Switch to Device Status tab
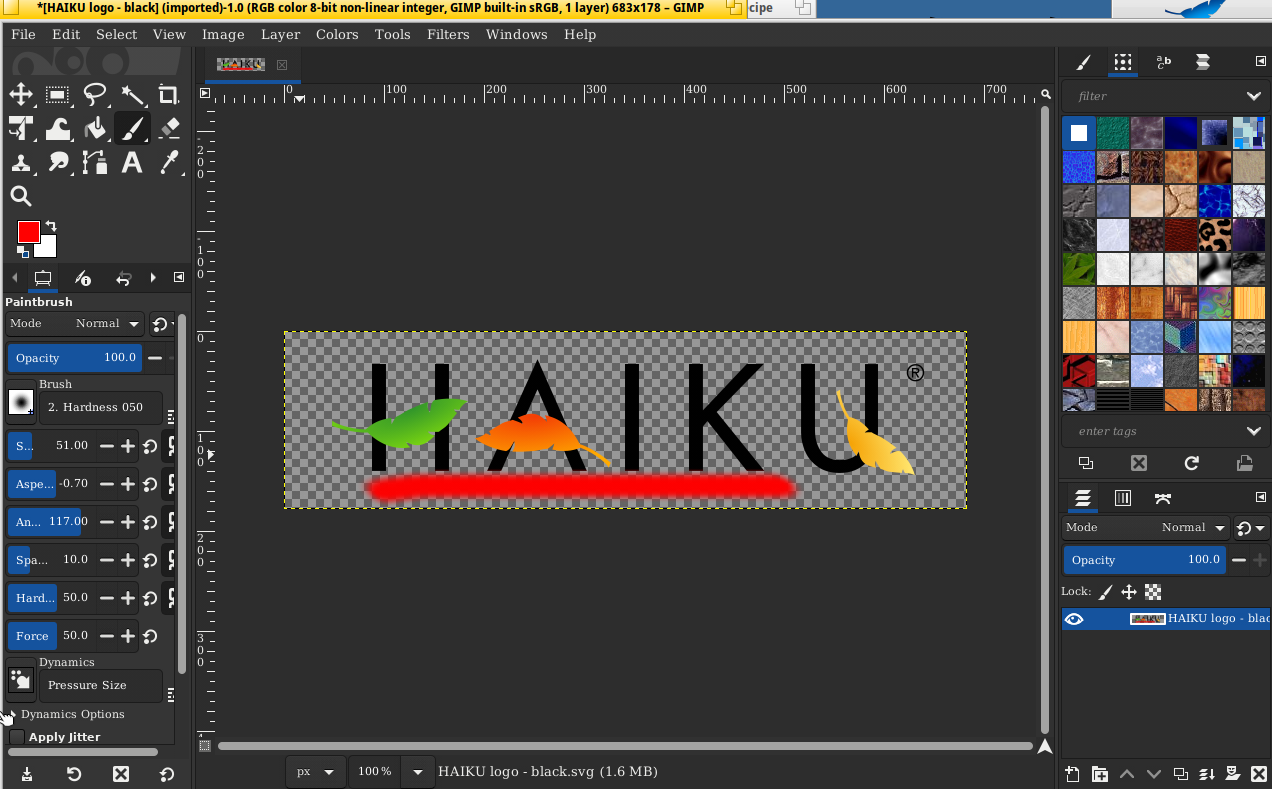The height and width of the screenshot is (789, 1272). coord(83,278)
